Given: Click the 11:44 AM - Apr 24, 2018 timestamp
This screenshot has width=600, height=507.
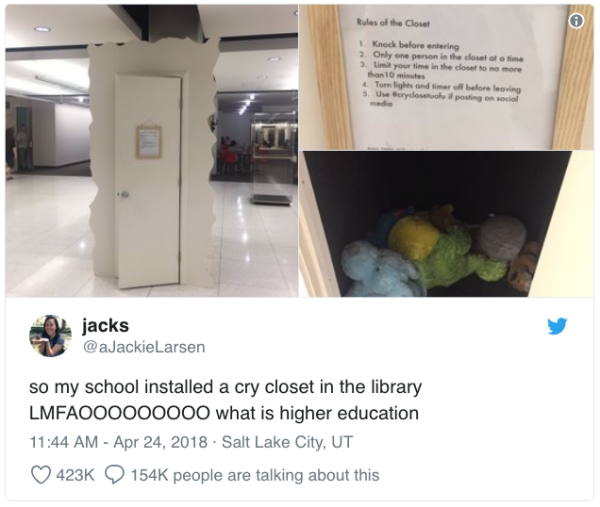Looking at the screenshot, I should click(x=119, y=442).
